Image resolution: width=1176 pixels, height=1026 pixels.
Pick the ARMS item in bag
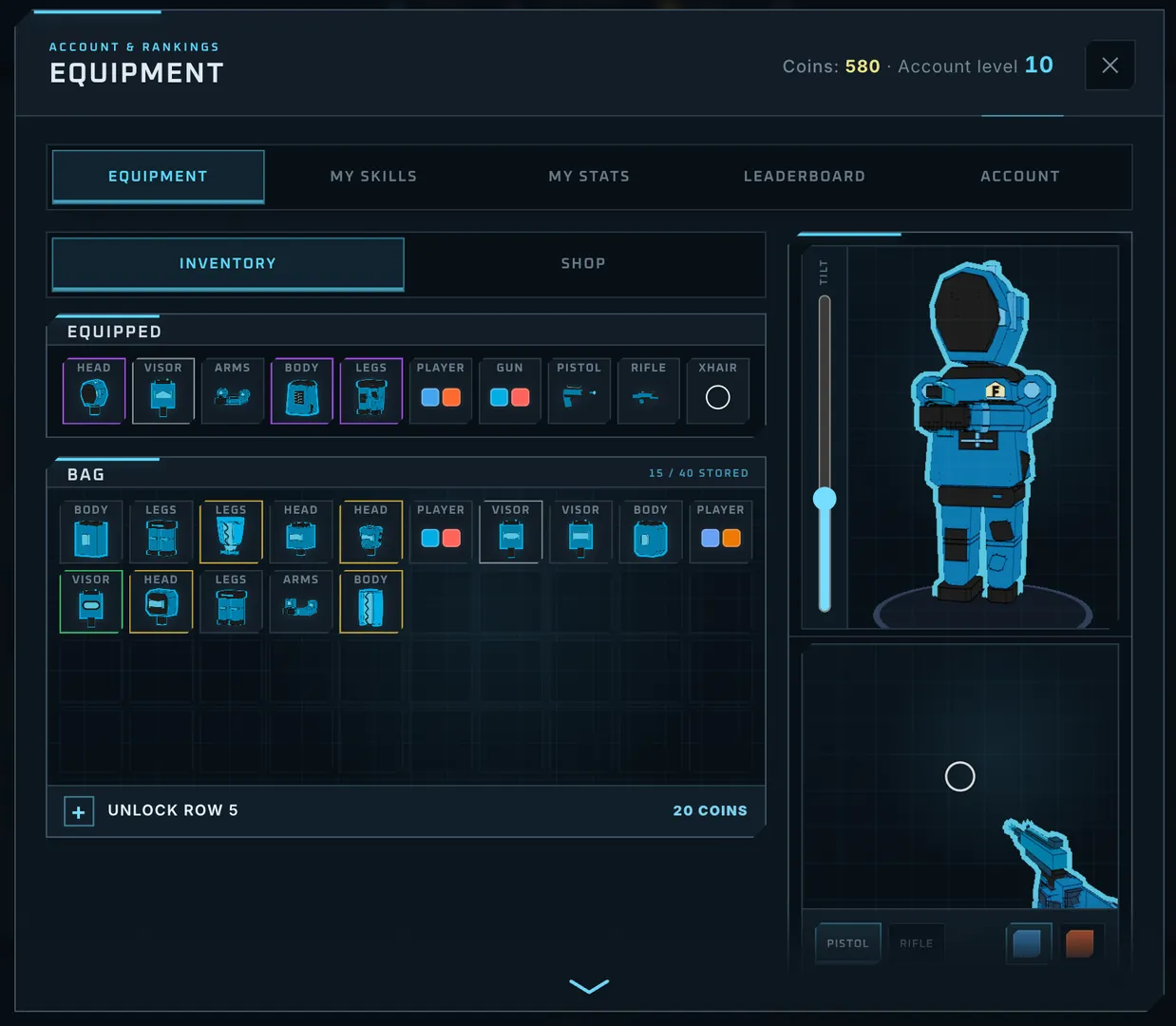tap(301, 601)
